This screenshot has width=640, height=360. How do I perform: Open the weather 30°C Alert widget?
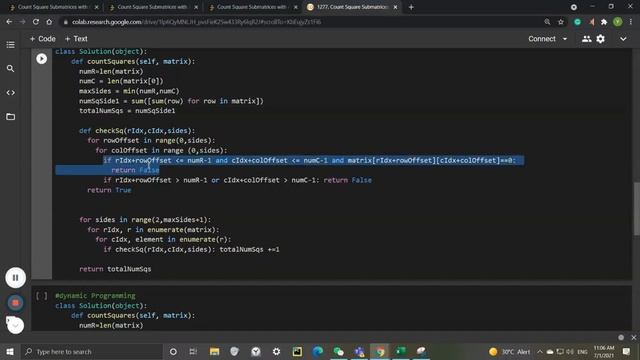coord(509,351)
